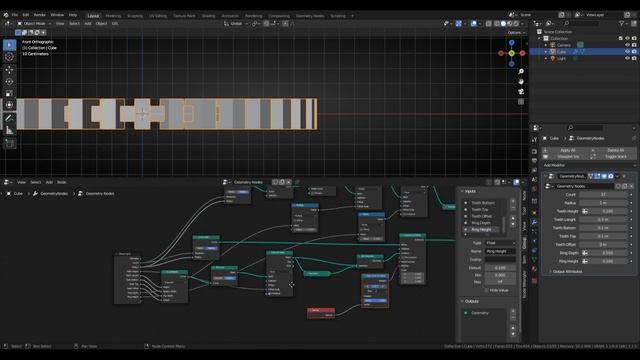
Task: Select the Select Box tool in viewport toolbar
Action: pyautogui.click(x=9, y=45)
